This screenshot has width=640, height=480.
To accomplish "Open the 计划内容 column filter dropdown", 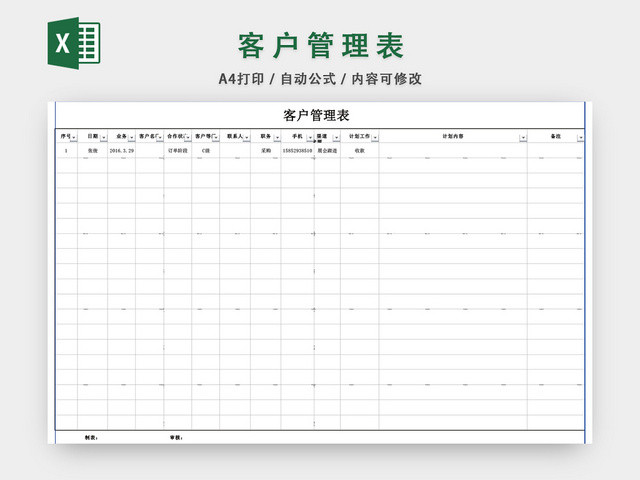I will pos(523,138).
